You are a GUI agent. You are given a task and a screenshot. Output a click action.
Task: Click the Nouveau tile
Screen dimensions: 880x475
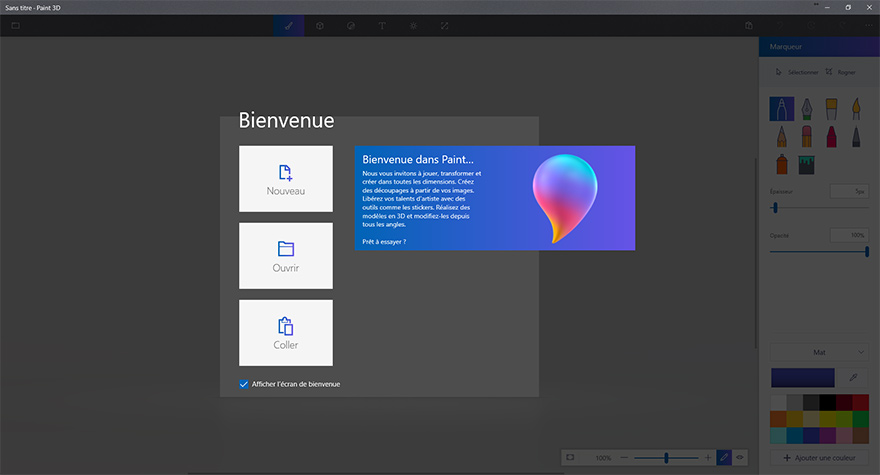(x=286, y=179)
